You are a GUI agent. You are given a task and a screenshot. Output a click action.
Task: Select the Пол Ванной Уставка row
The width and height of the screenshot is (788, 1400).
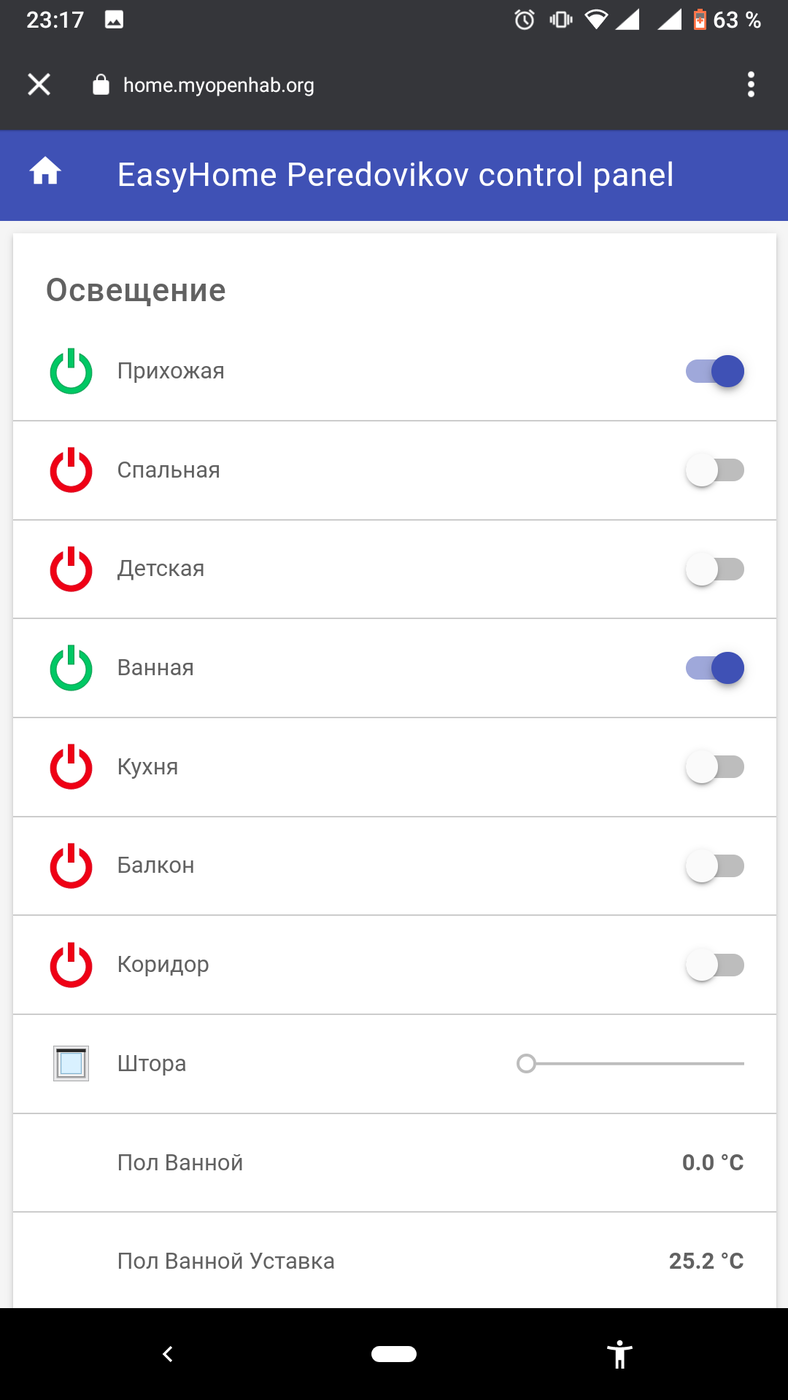coord(394,1260)
